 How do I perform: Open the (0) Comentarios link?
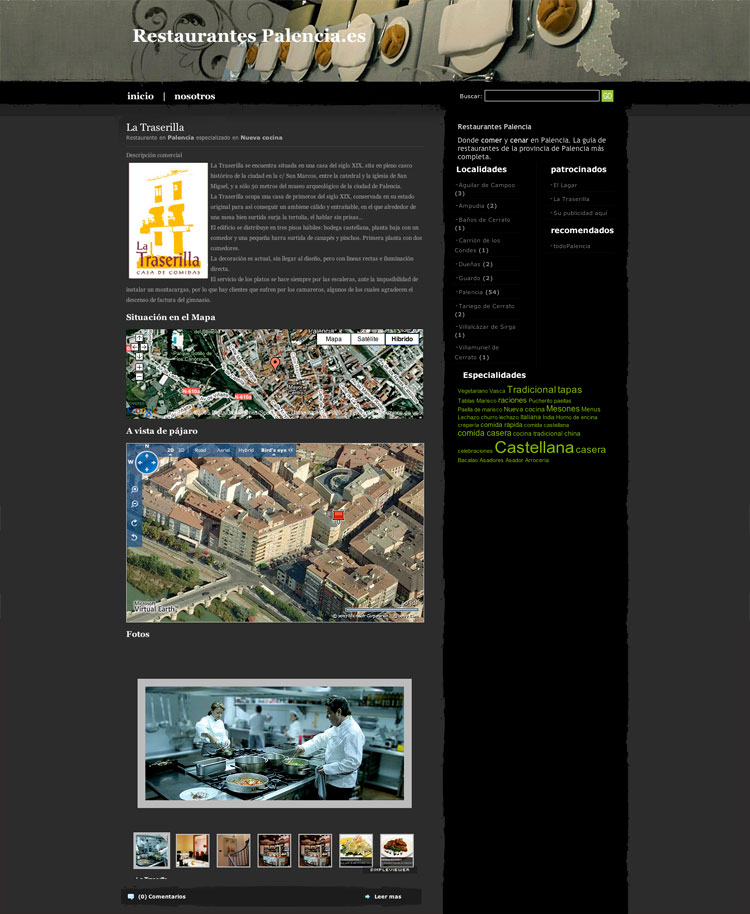point(161,897)
